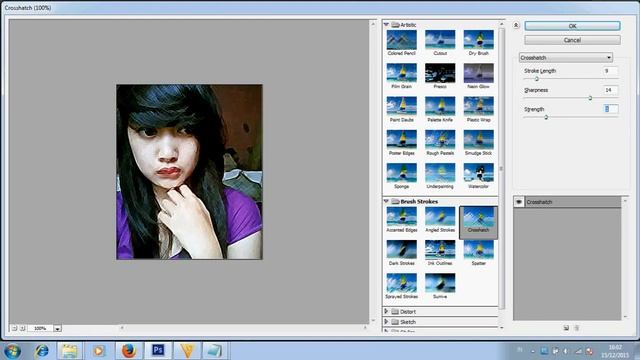Viewport: 640px width, 360px height.
Task: Zoom out with the minus button
Action: click(14, 328)
